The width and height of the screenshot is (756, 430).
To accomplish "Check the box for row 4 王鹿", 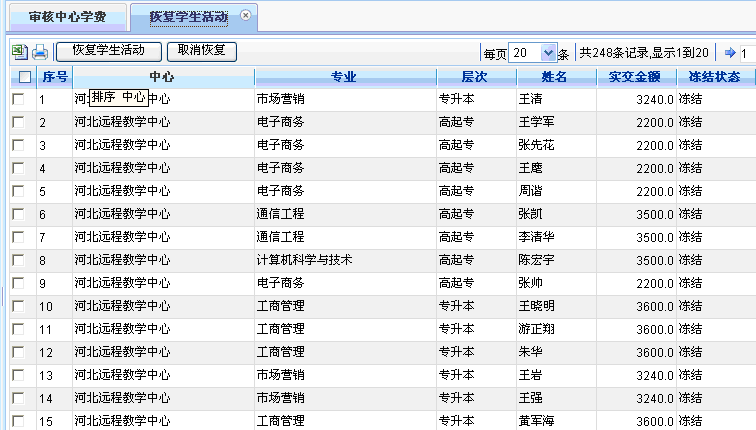I will (x=18, y=168).
